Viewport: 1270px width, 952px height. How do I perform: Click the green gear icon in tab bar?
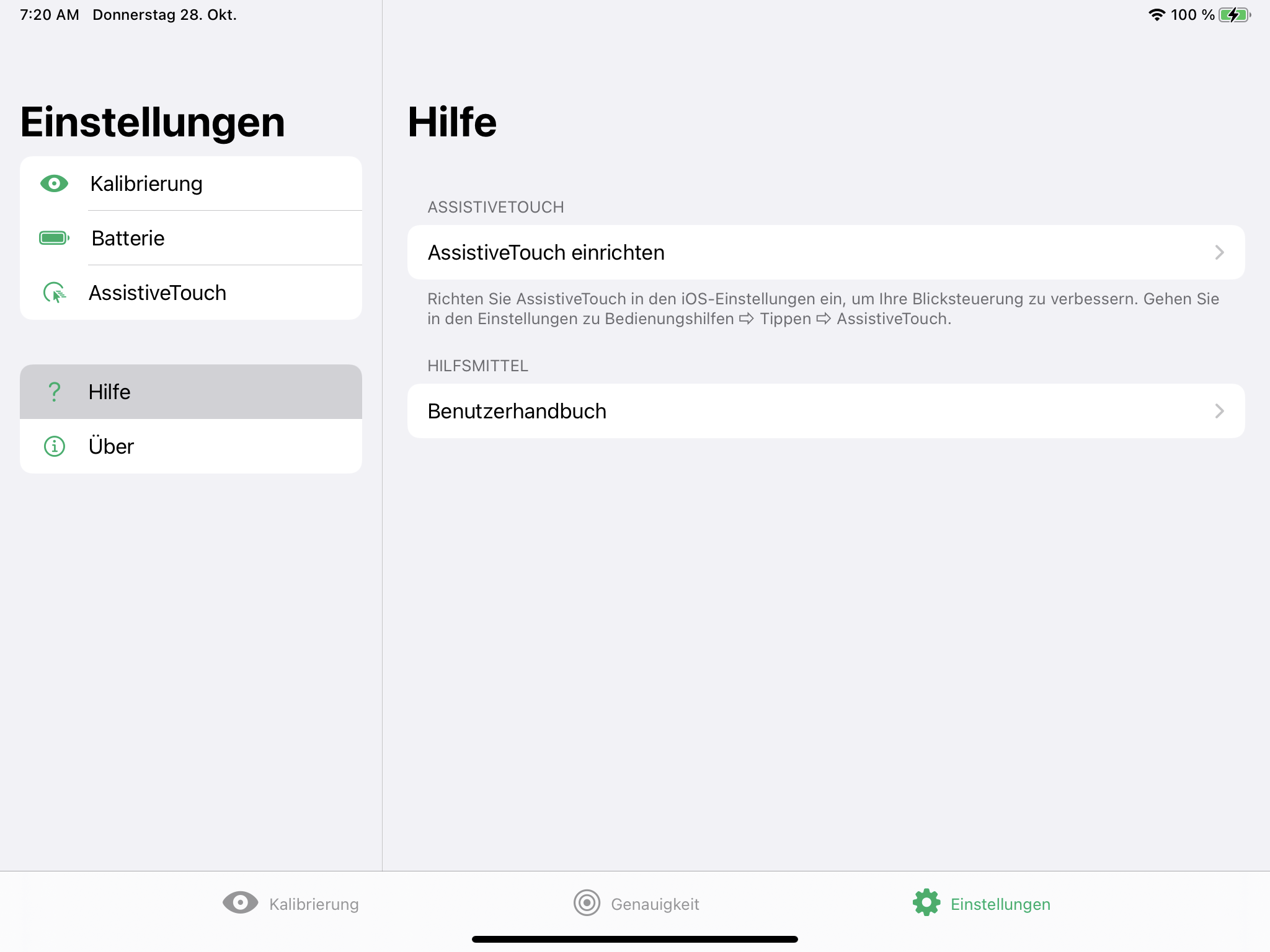(x=926, y=902)
